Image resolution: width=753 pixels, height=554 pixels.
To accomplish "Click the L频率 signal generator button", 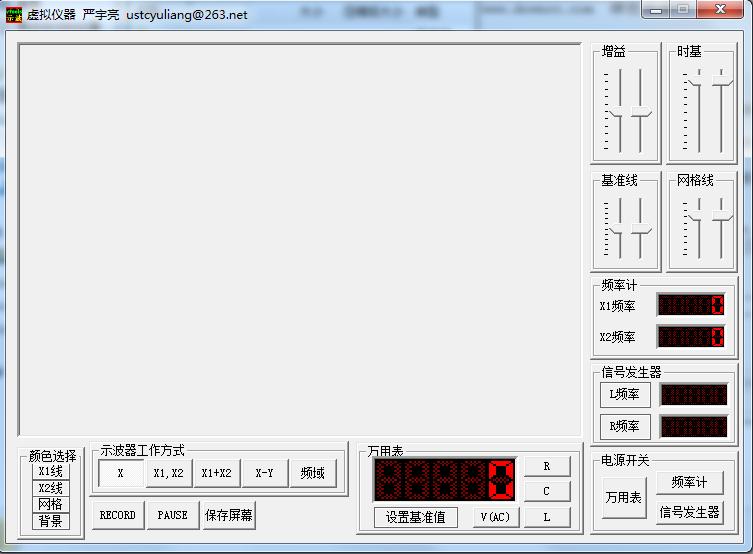I will coord(625,395).
